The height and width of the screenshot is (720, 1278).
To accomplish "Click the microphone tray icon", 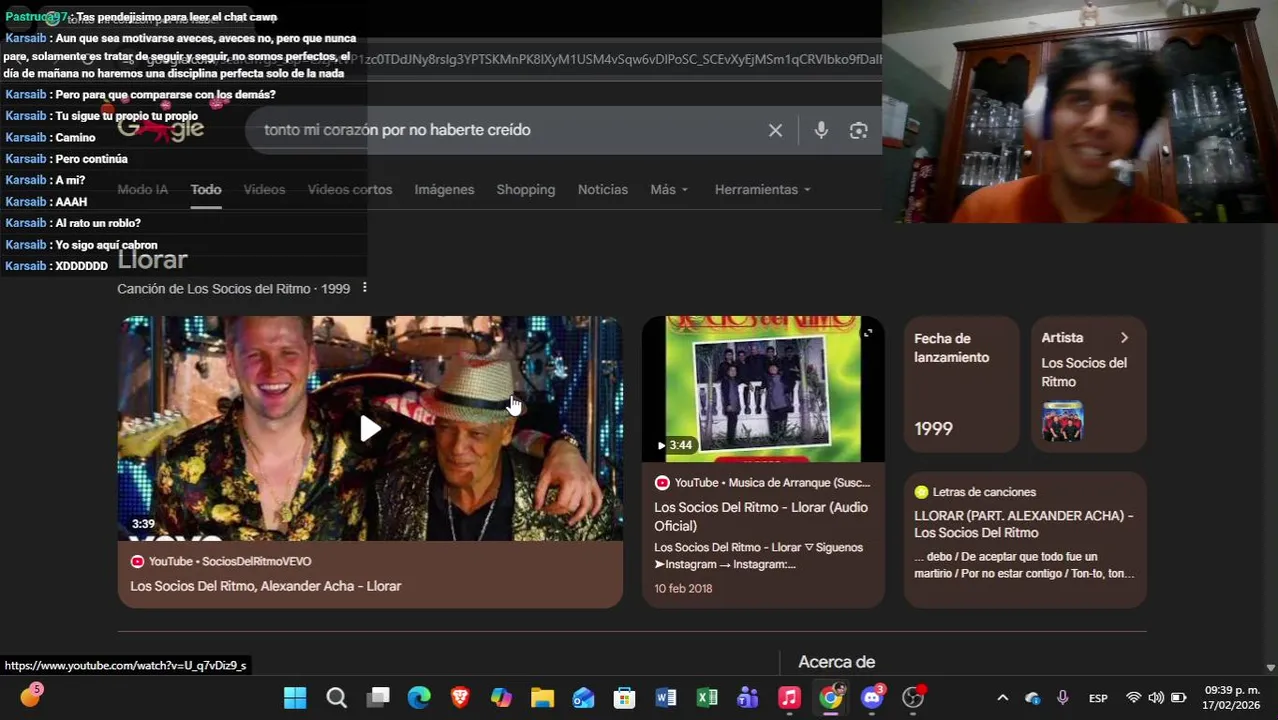I will click(1062, 698).
